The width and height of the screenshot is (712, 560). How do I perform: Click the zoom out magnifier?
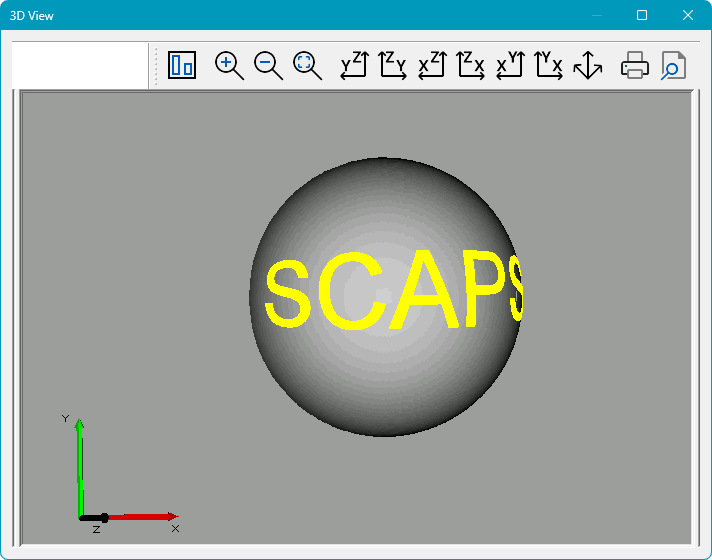tap(268, 65)
